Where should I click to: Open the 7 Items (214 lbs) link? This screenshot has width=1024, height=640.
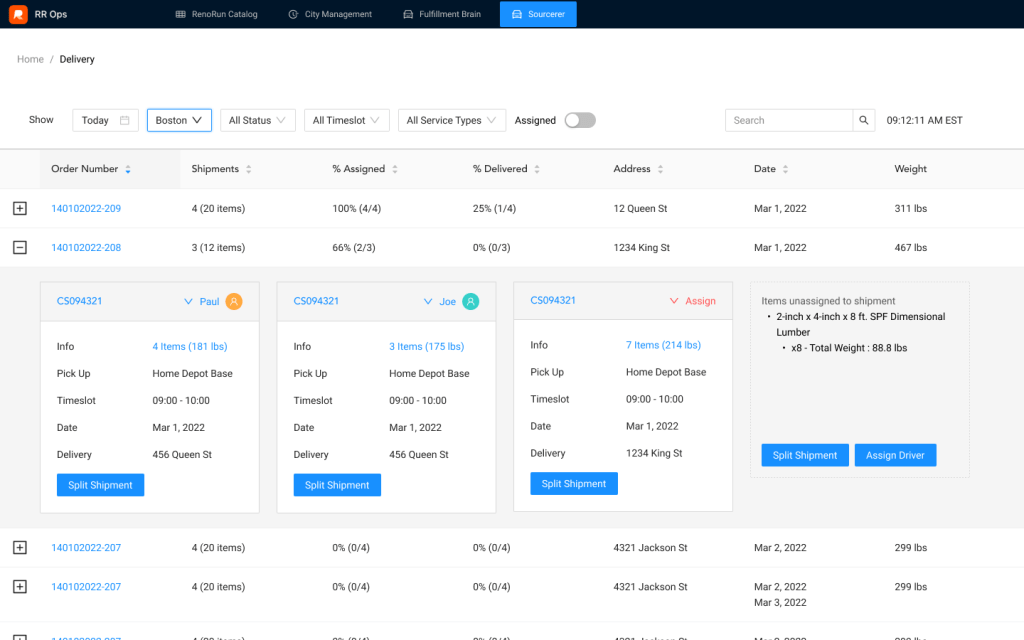click(663, 345)
